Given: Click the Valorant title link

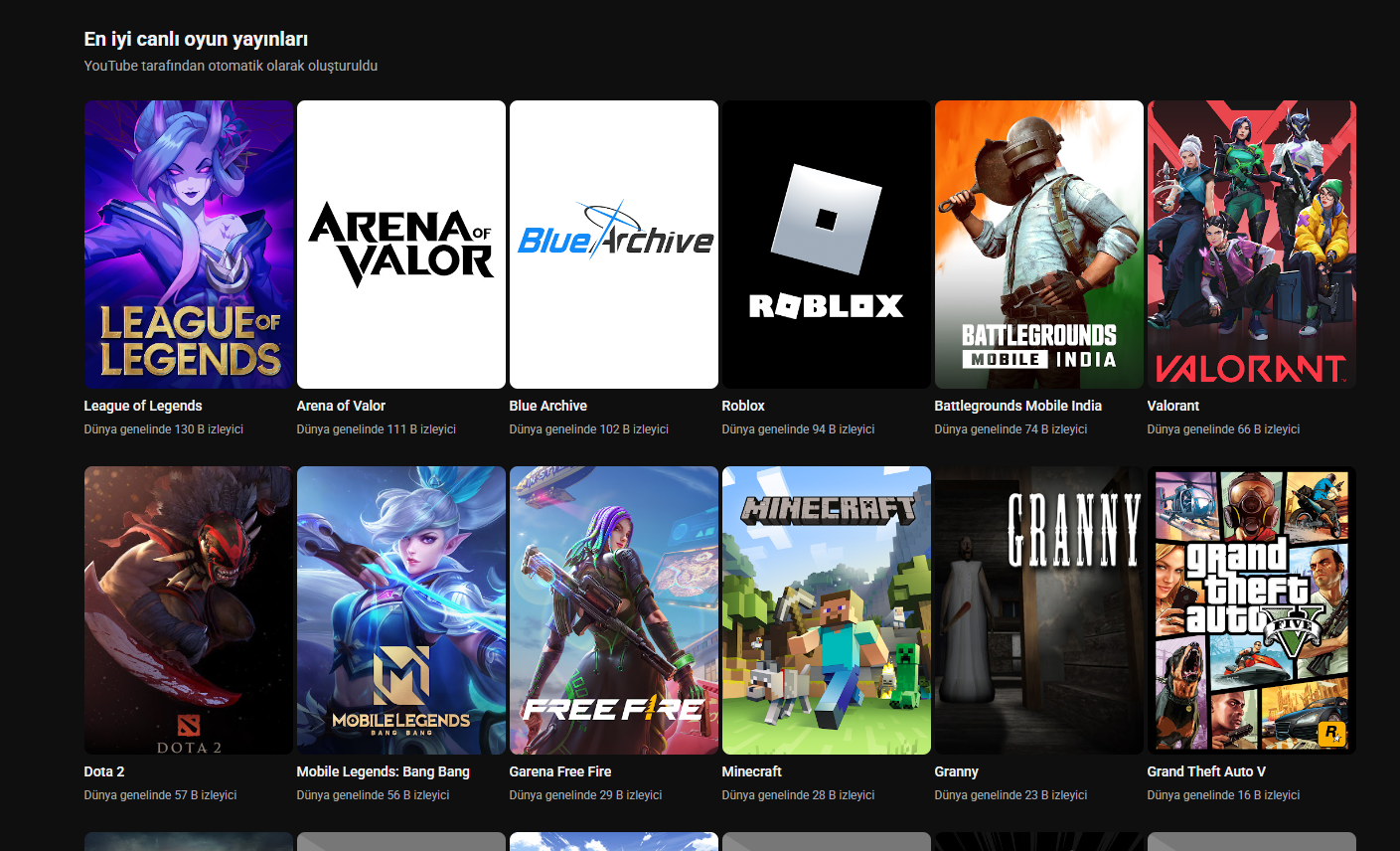Looking at the screenshot, I should (x=1173, y=406).
